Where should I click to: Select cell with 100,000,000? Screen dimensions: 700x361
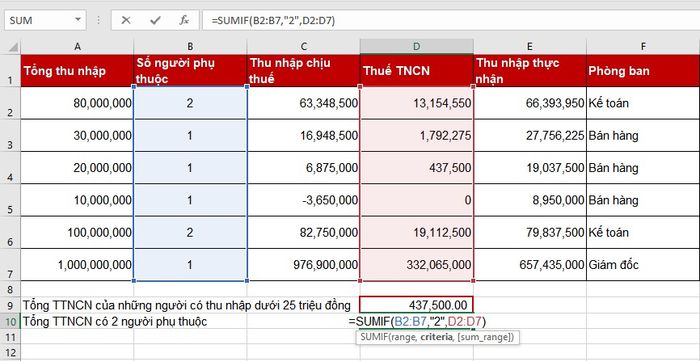(77, 232)
